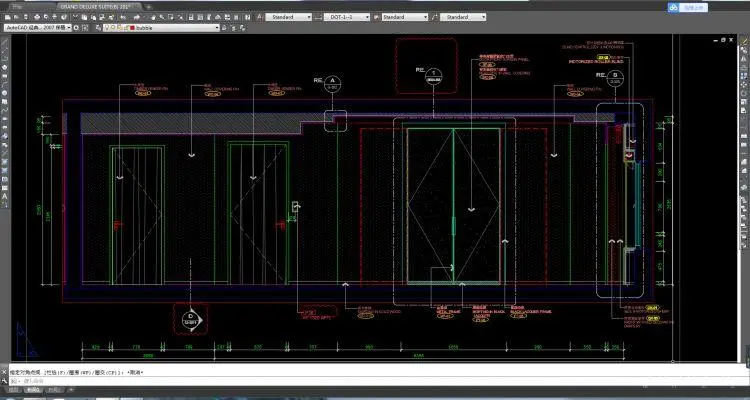Click the section bubble D marker in drawing
Screen dimensions: 750x400
coord(188,319)
